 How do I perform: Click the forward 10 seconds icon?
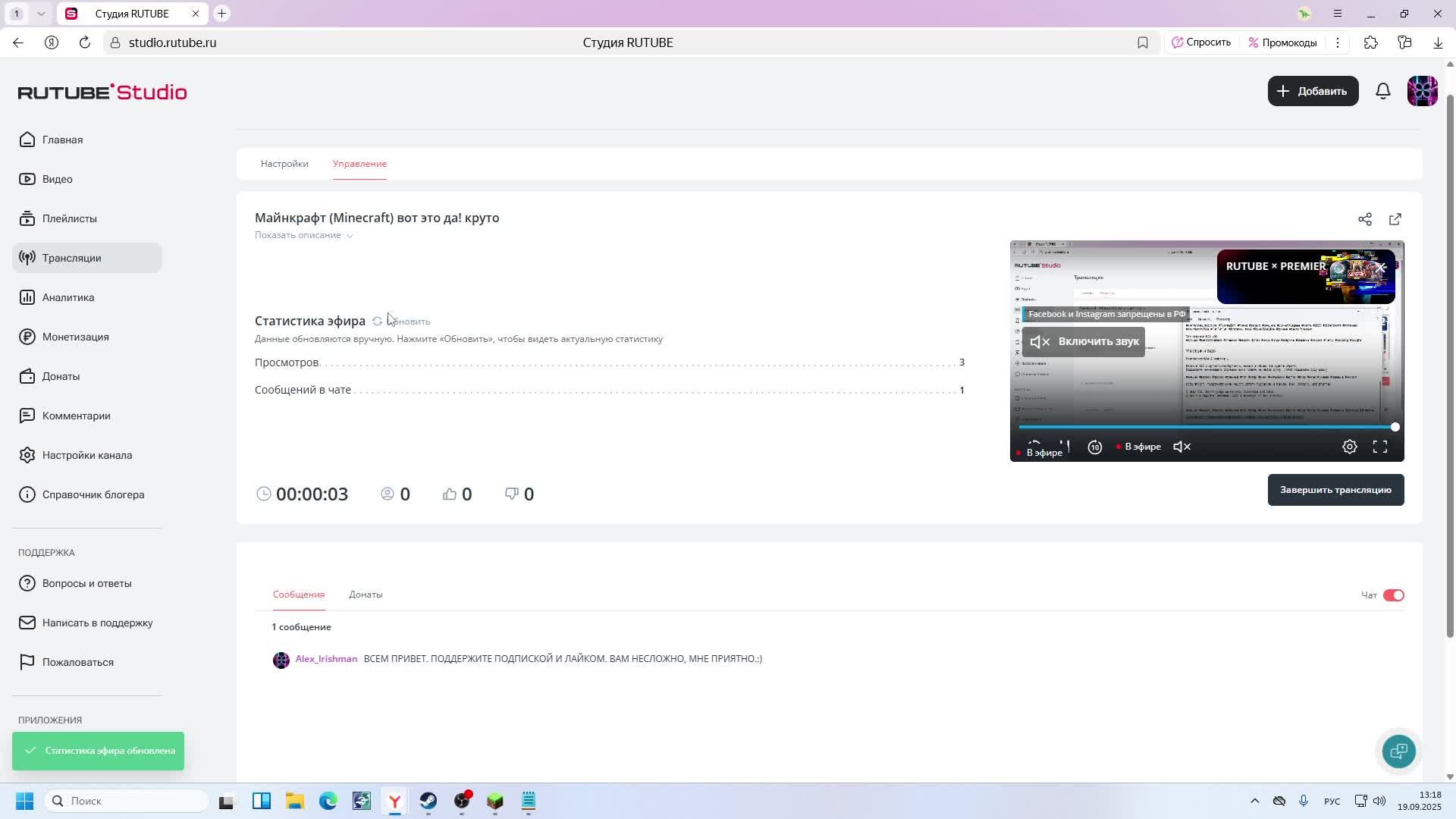click(x=1095, y=447)
